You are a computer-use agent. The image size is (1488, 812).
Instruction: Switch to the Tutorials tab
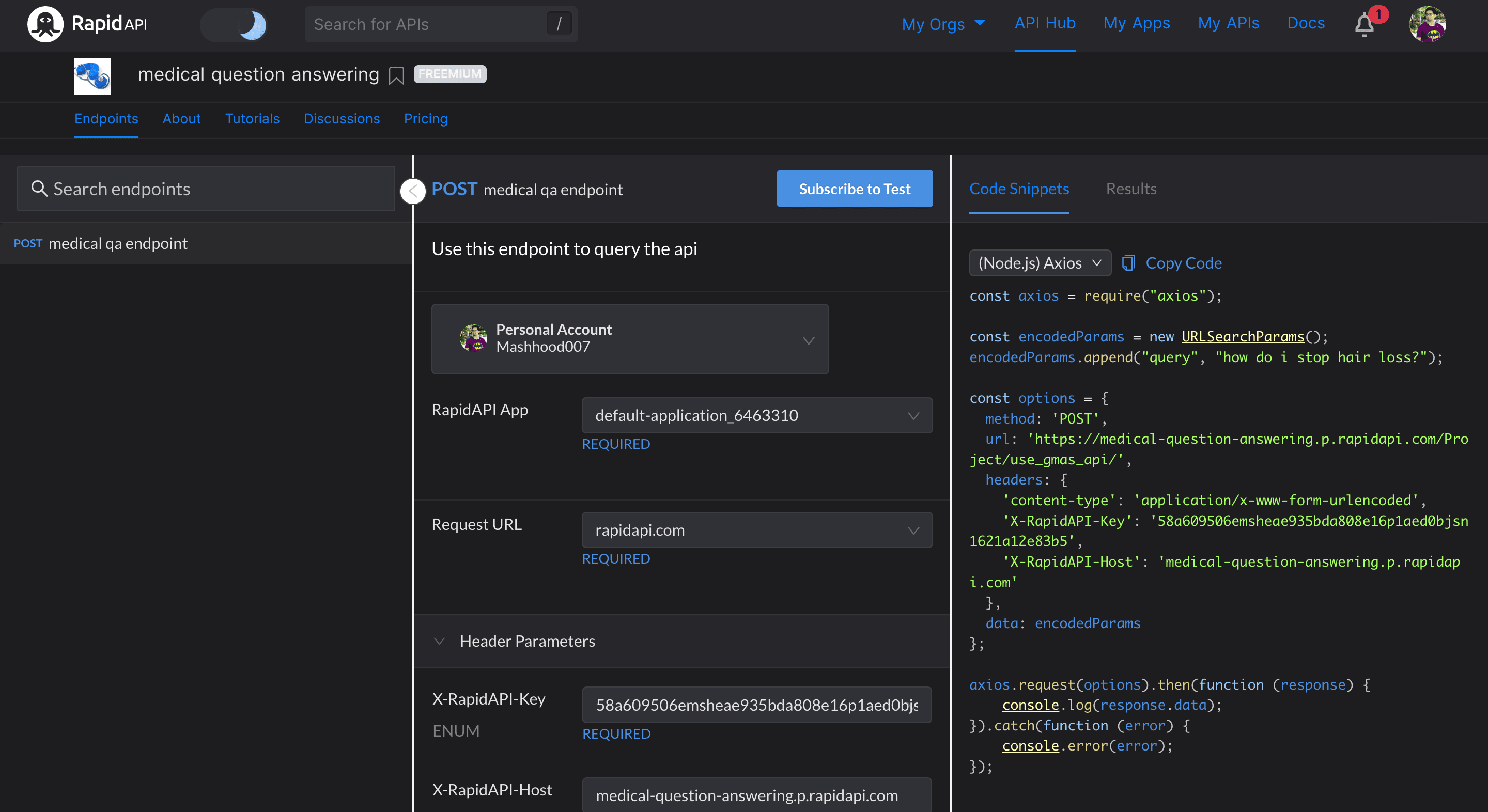click(x=253, y=118)
